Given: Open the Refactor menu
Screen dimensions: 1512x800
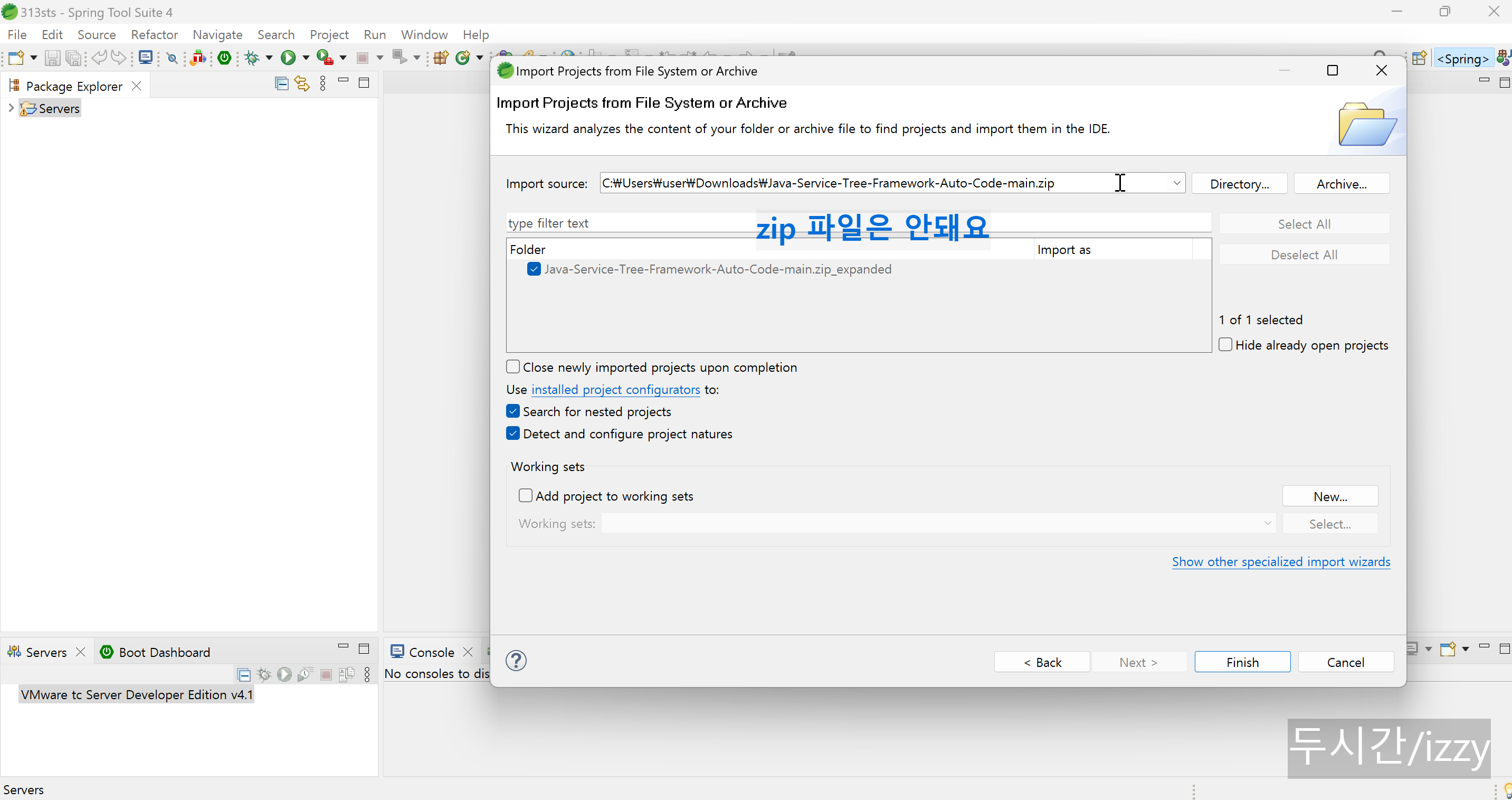Looking at the screenshot, I should coord(155,35).
